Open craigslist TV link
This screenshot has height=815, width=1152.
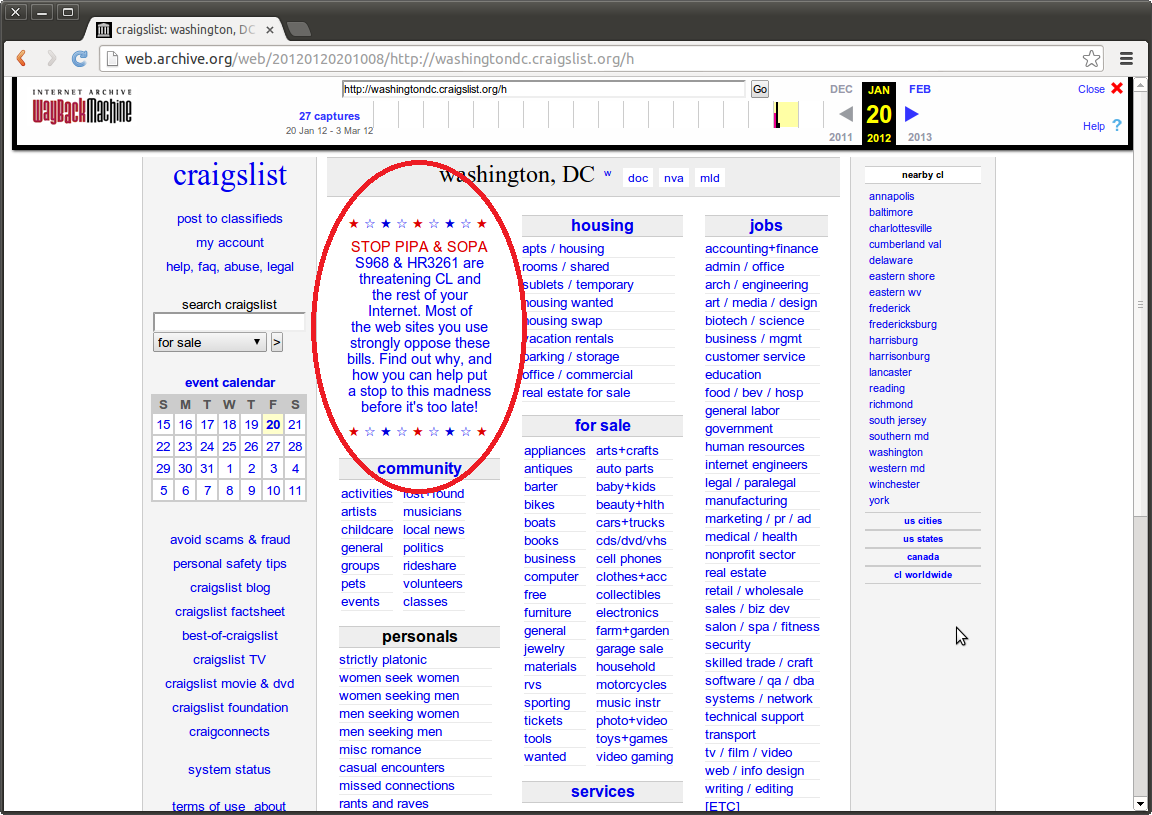pyautogui.click(x=229, y=660)
